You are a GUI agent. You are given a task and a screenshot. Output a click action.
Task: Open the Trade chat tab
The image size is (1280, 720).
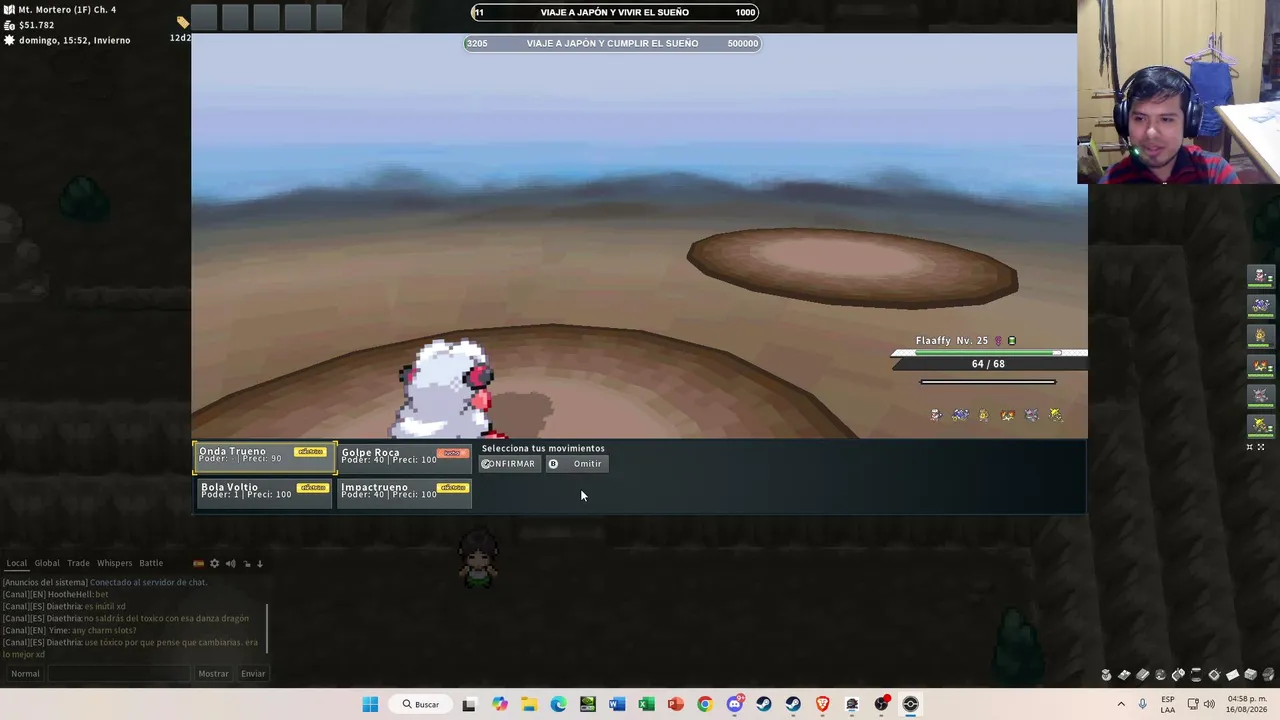(78, 563)
